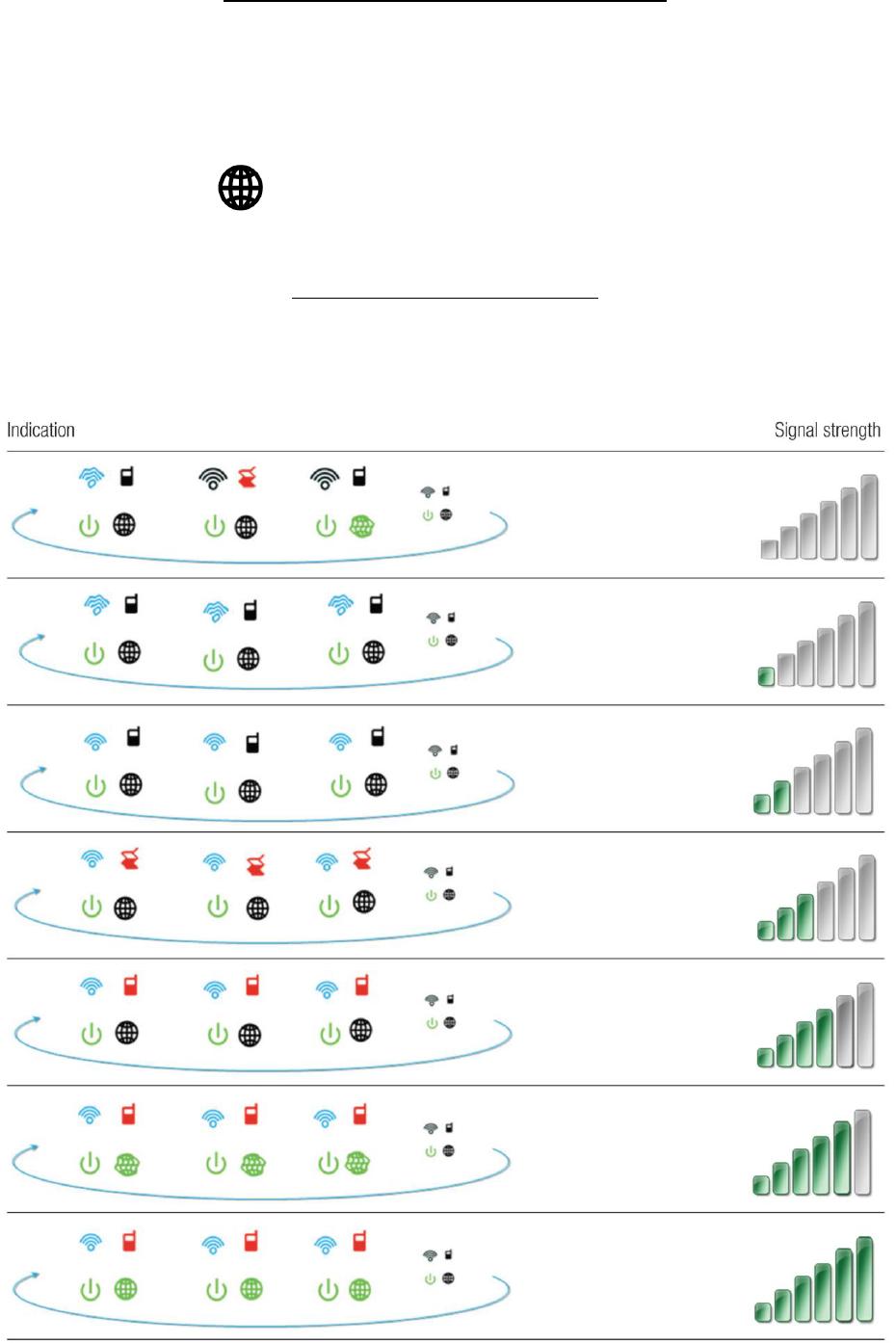Select signal meter with all six green bars
This screenshot has width=896, height=1343.
click(814, 1279)
